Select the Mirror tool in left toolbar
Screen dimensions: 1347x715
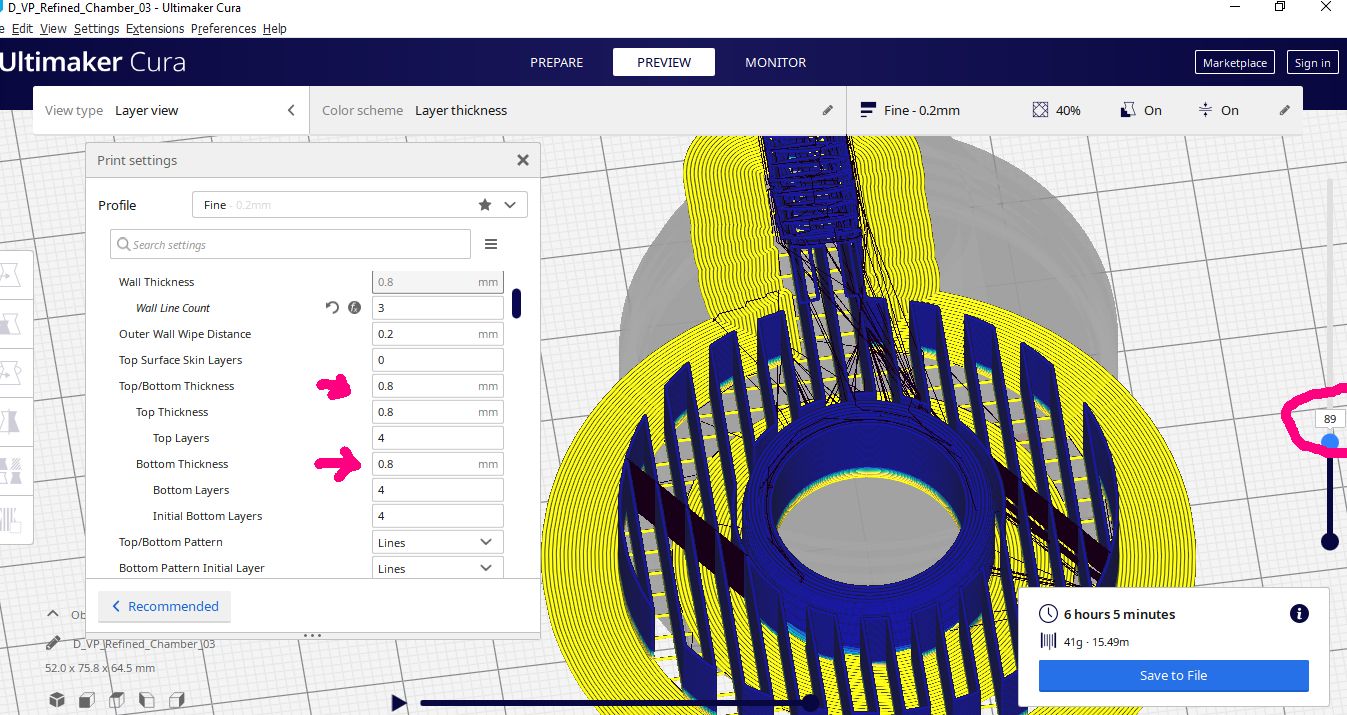coord(12,420)
